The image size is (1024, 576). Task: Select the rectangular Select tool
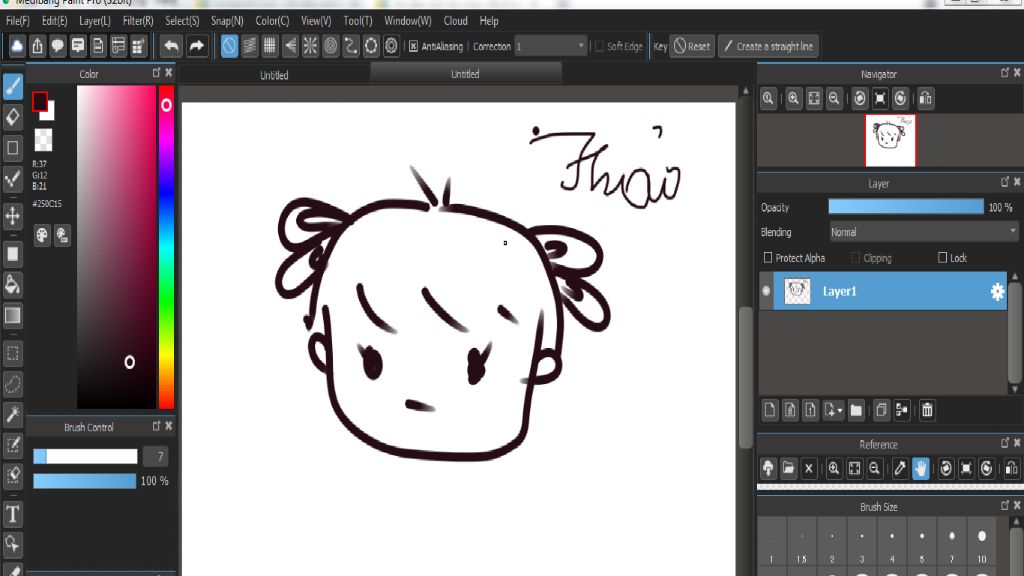tap(13, 353)
